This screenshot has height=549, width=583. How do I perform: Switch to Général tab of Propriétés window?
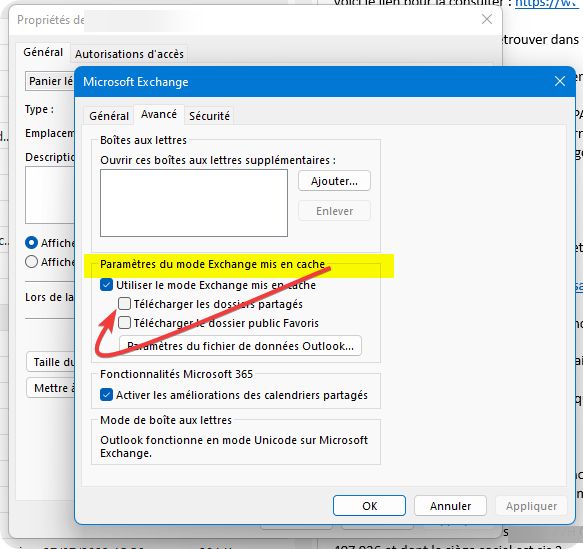(43, 52)
